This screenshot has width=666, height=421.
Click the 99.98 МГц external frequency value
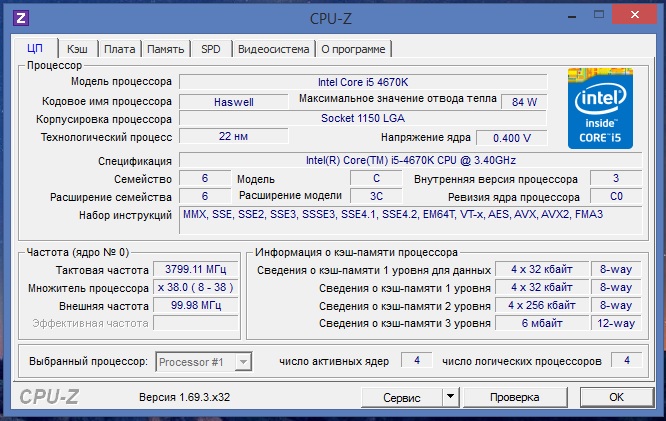(x=196, y=305)
